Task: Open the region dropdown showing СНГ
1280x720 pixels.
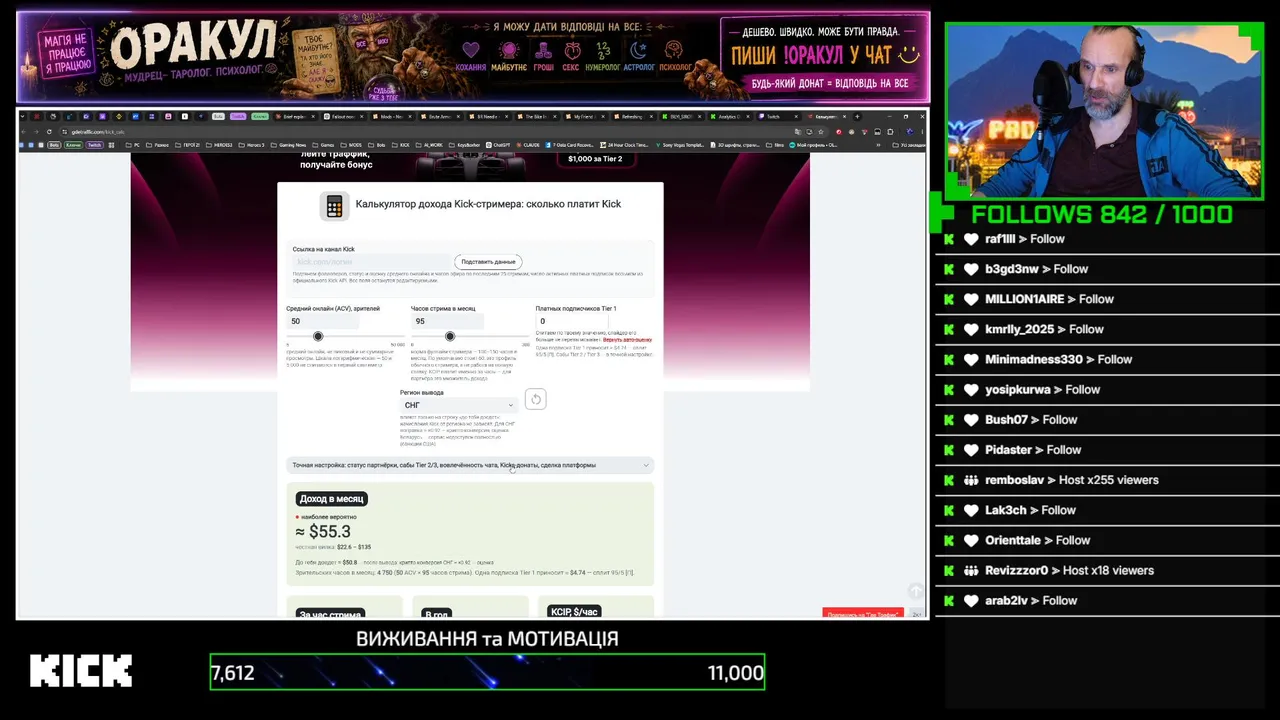Action: pyautogui.click(x=459, y=405)
